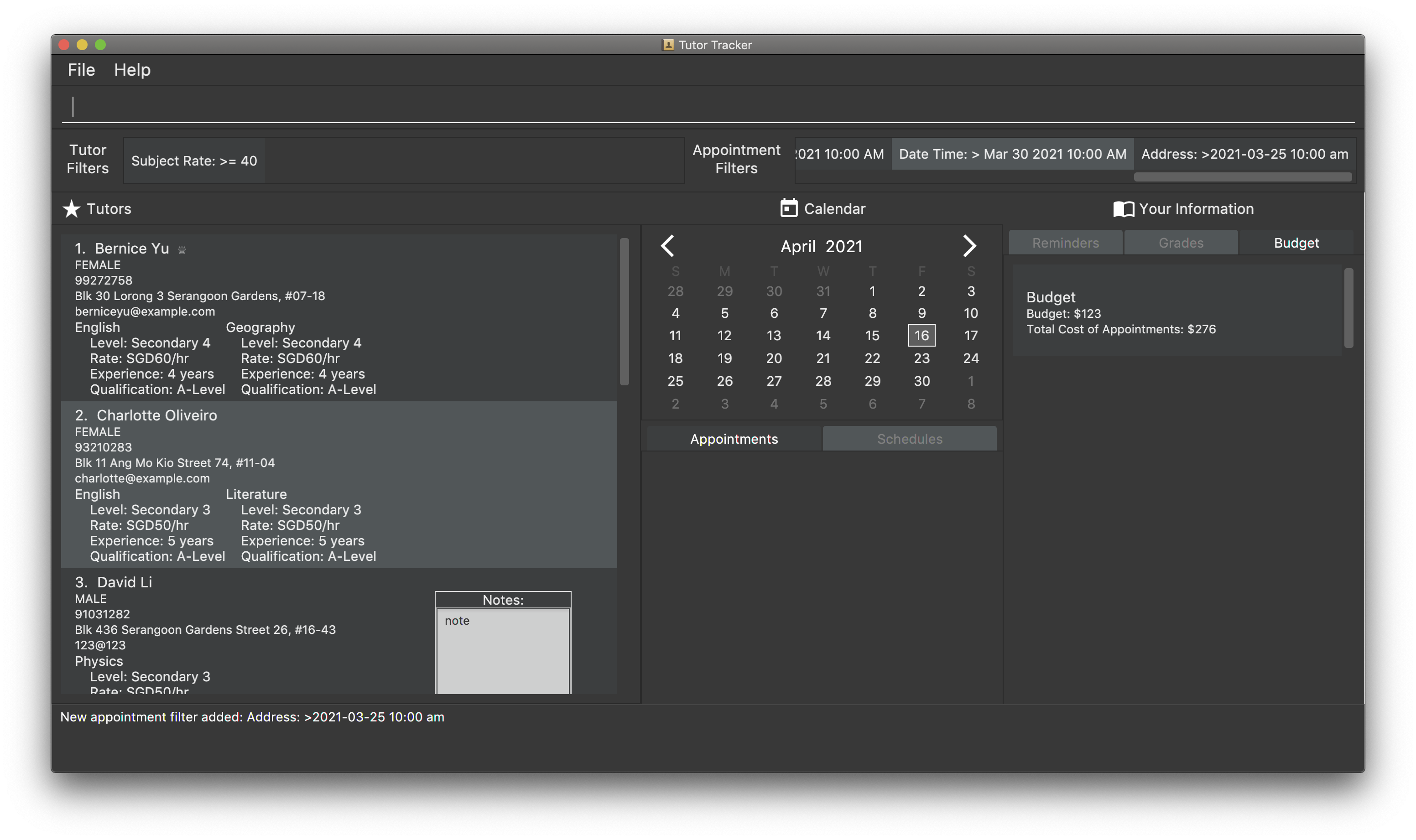This screenshot has height=840, width=1416.
Task: Click 'Total Cost of Appointments: $276'
Action: click(x=1121, y=329)
